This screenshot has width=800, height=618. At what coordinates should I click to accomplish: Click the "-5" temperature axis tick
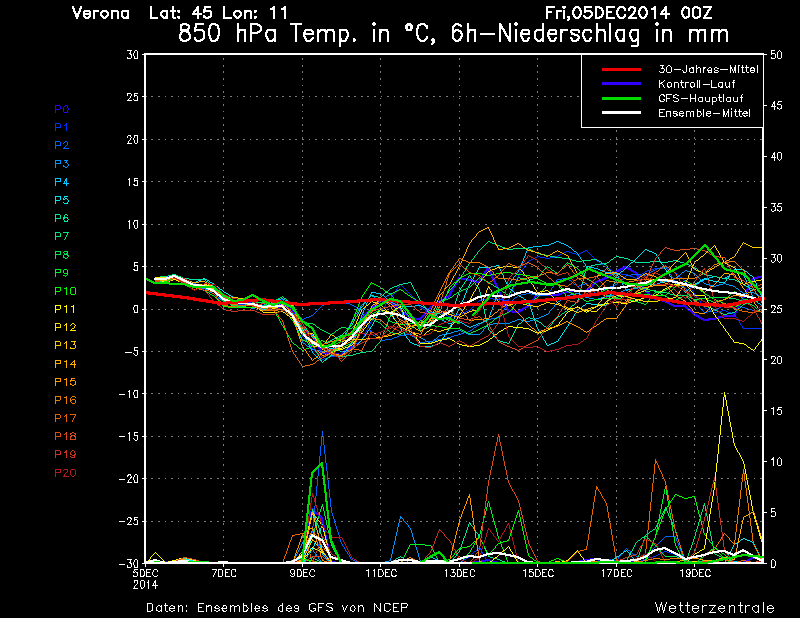coord(130,352)
